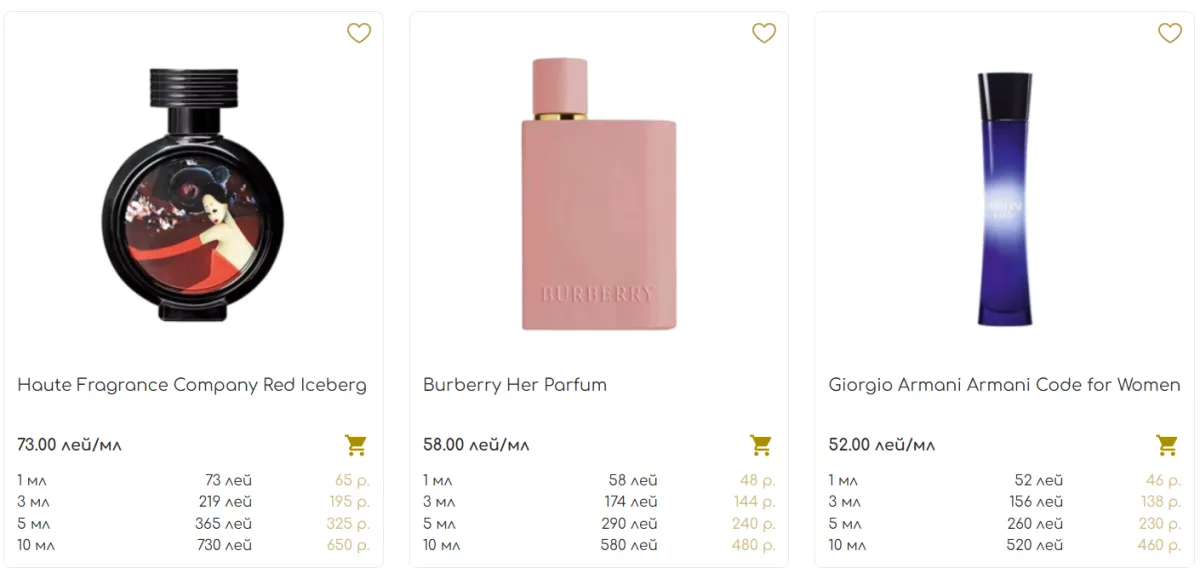This screenshot has width=1200, height=568.
Task: View the pink Burberry bottle image
Action: click(599, 194)
